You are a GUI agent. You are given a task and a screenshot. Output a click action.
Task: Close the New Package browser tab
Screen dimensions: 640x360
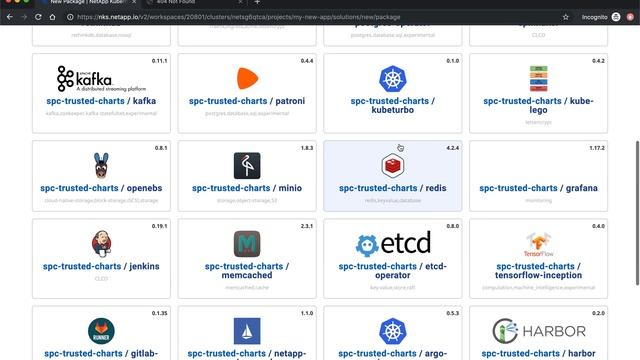(134, 2)
